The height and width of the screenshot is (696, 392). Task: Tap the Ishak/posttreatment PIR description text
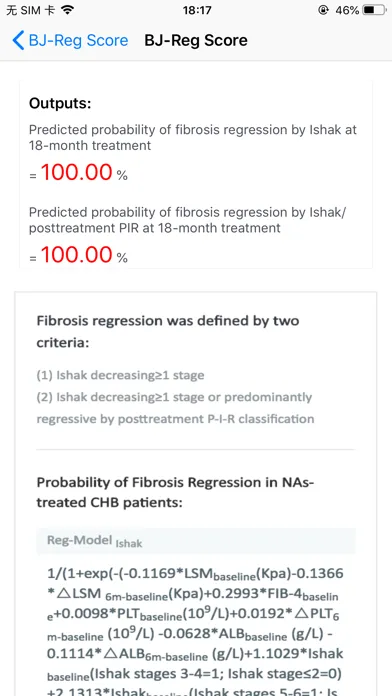(x=187, y=220)
